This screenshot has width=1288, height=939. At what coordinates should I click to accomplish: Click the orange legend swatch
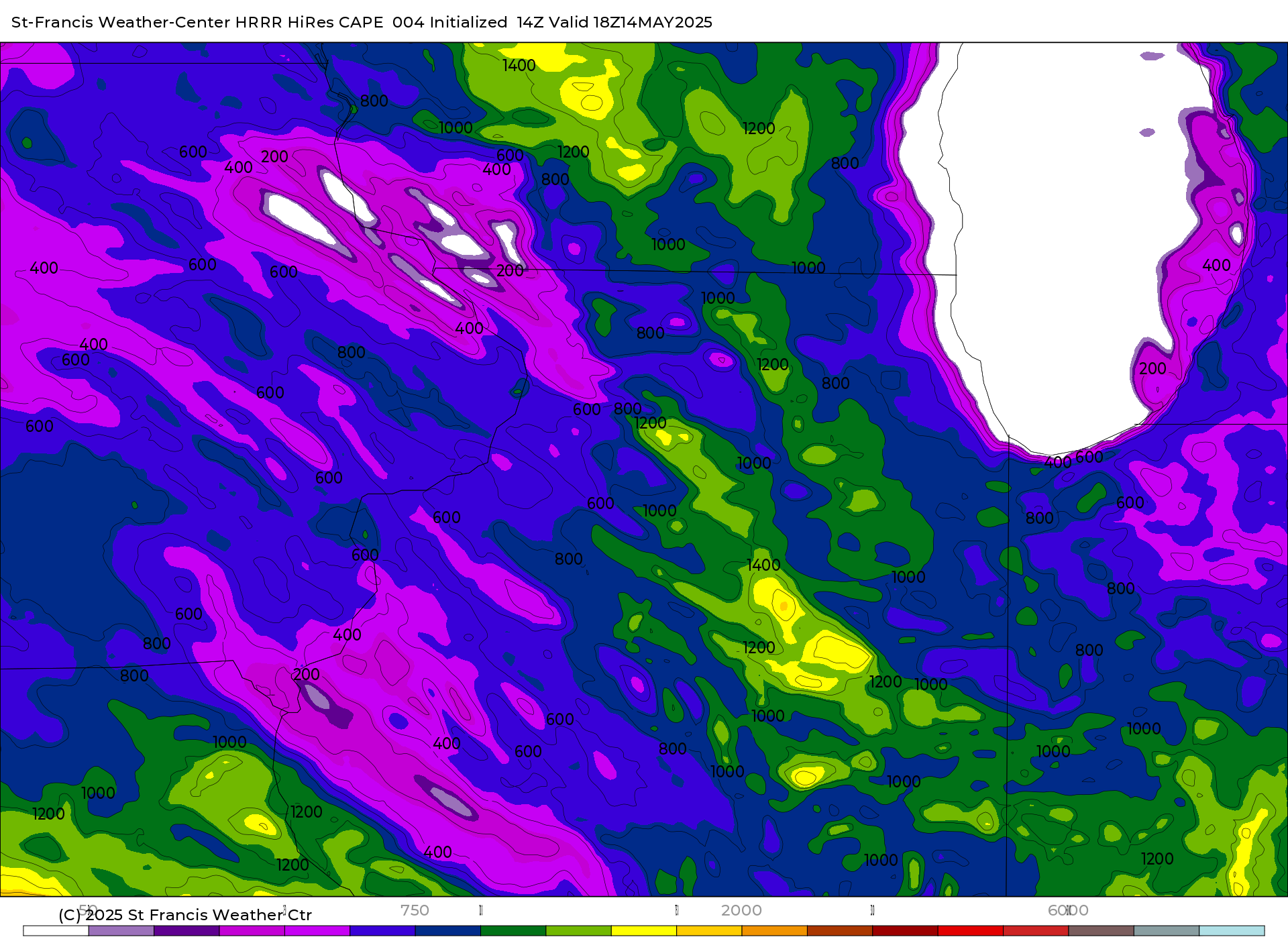point(775,931)
